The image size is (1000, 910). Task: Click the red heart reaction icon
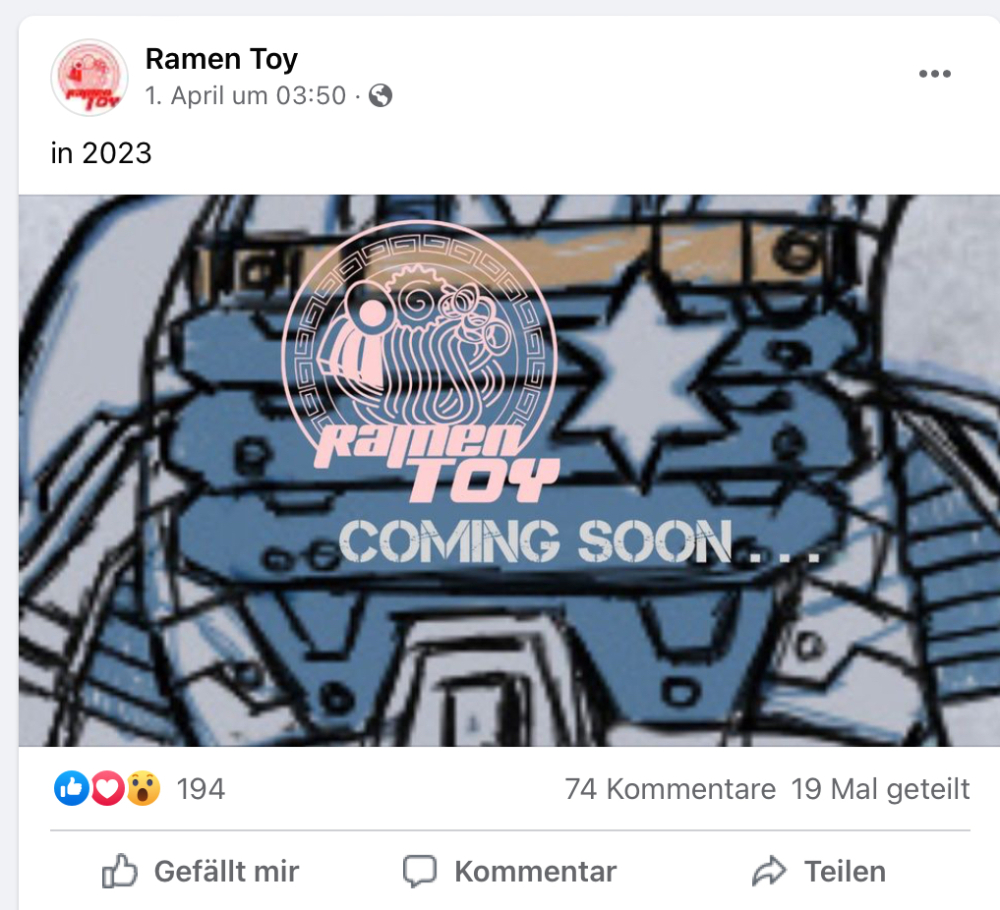pyautogui.click(x=107, y=788)
